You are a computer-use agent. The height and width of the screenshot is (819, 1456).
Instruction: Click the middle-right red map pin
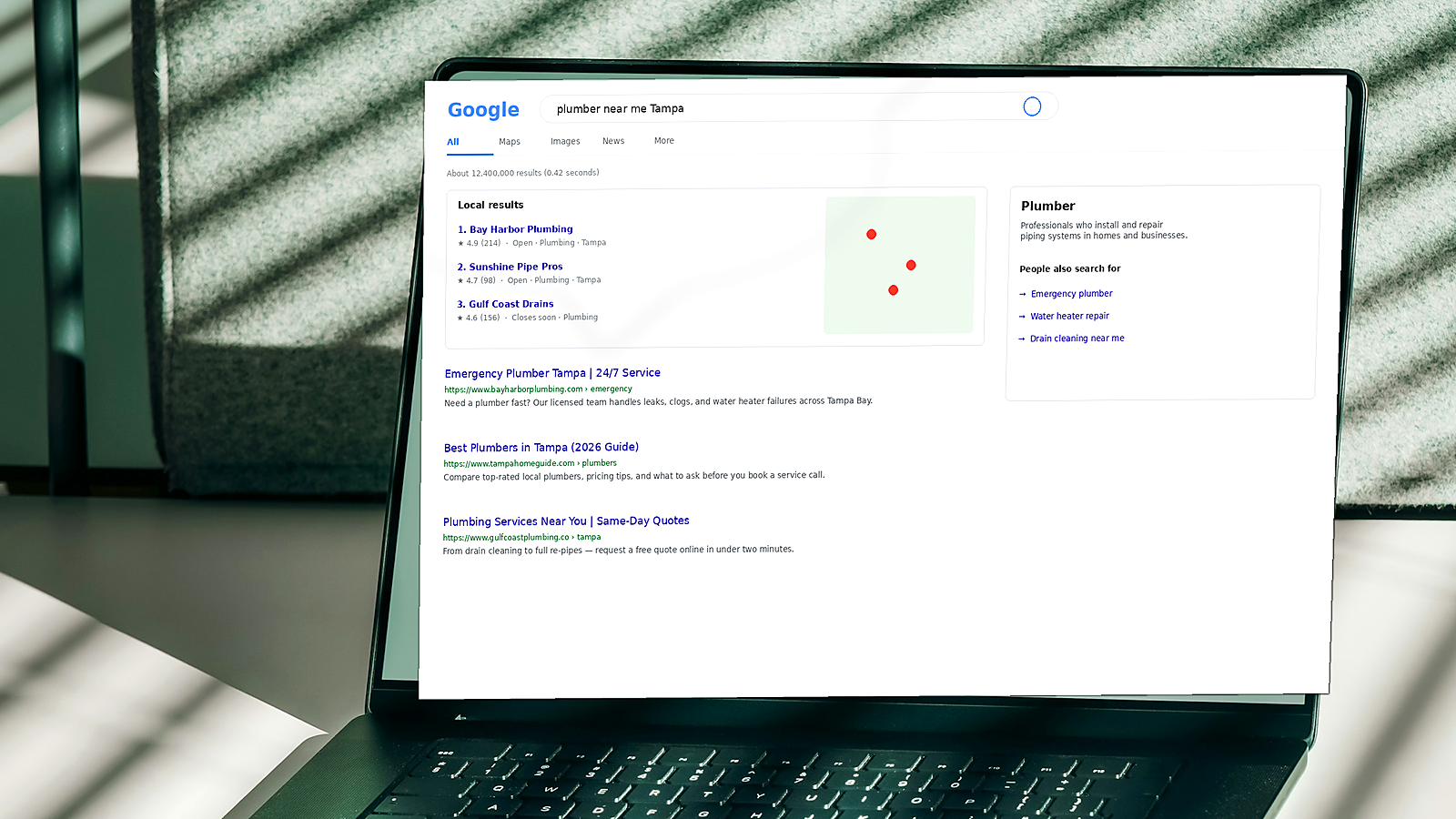click(x=911, y=265)
